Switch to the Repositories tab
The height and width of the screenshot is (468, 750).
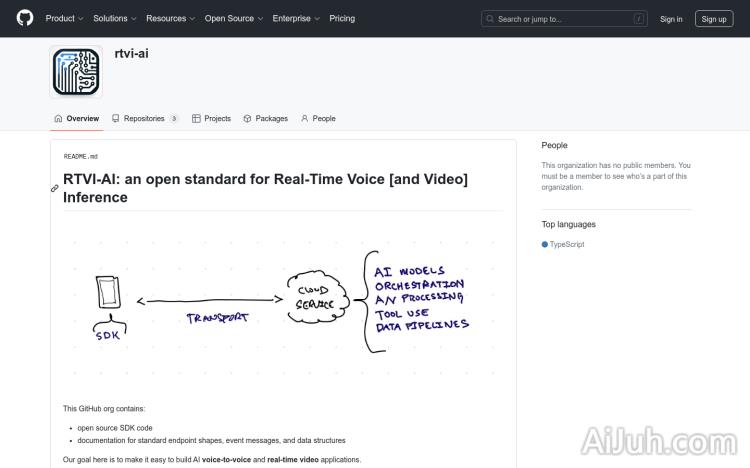click(145, 118)
